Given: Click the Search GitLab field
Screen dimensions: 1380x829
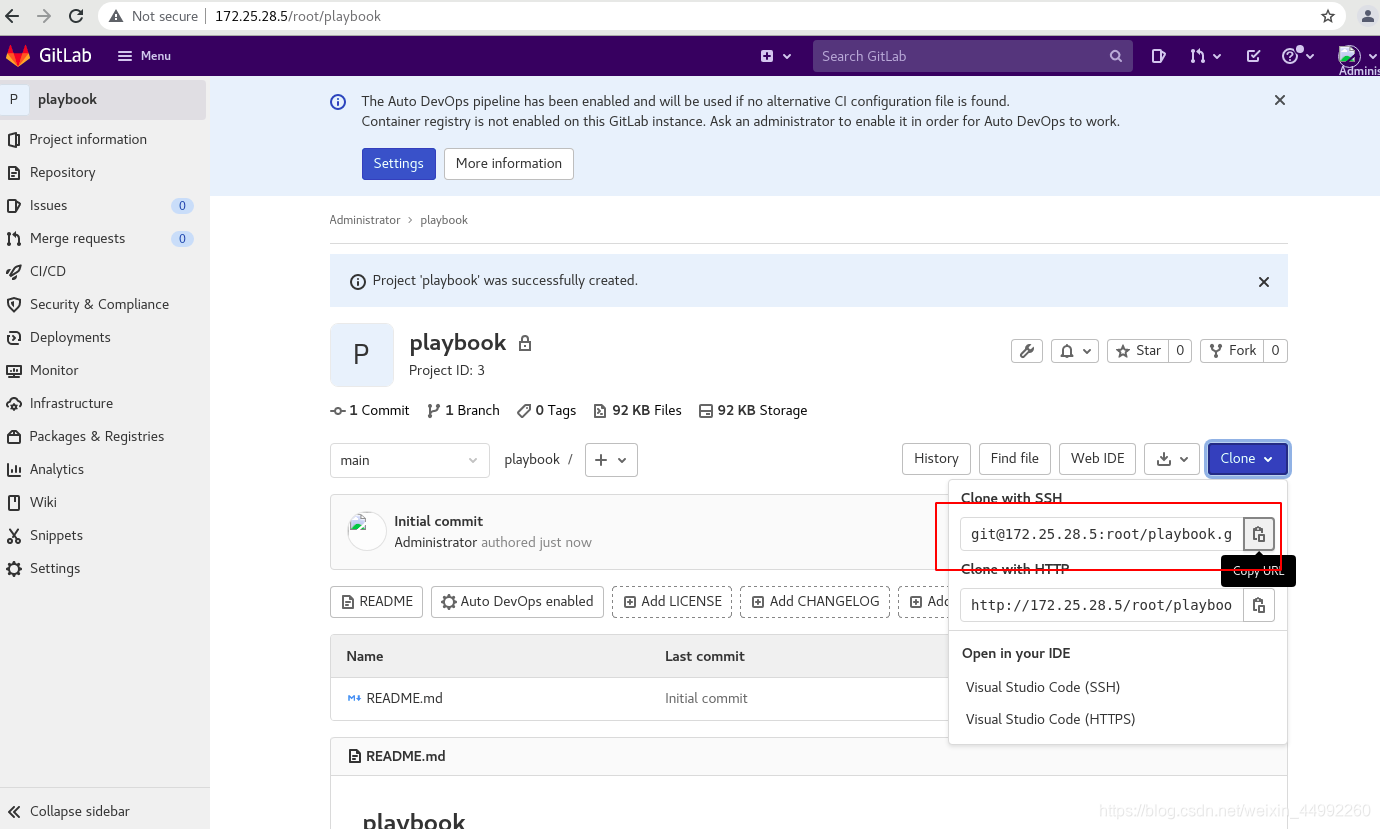Looking at the screenshot, I should [972, 56].
